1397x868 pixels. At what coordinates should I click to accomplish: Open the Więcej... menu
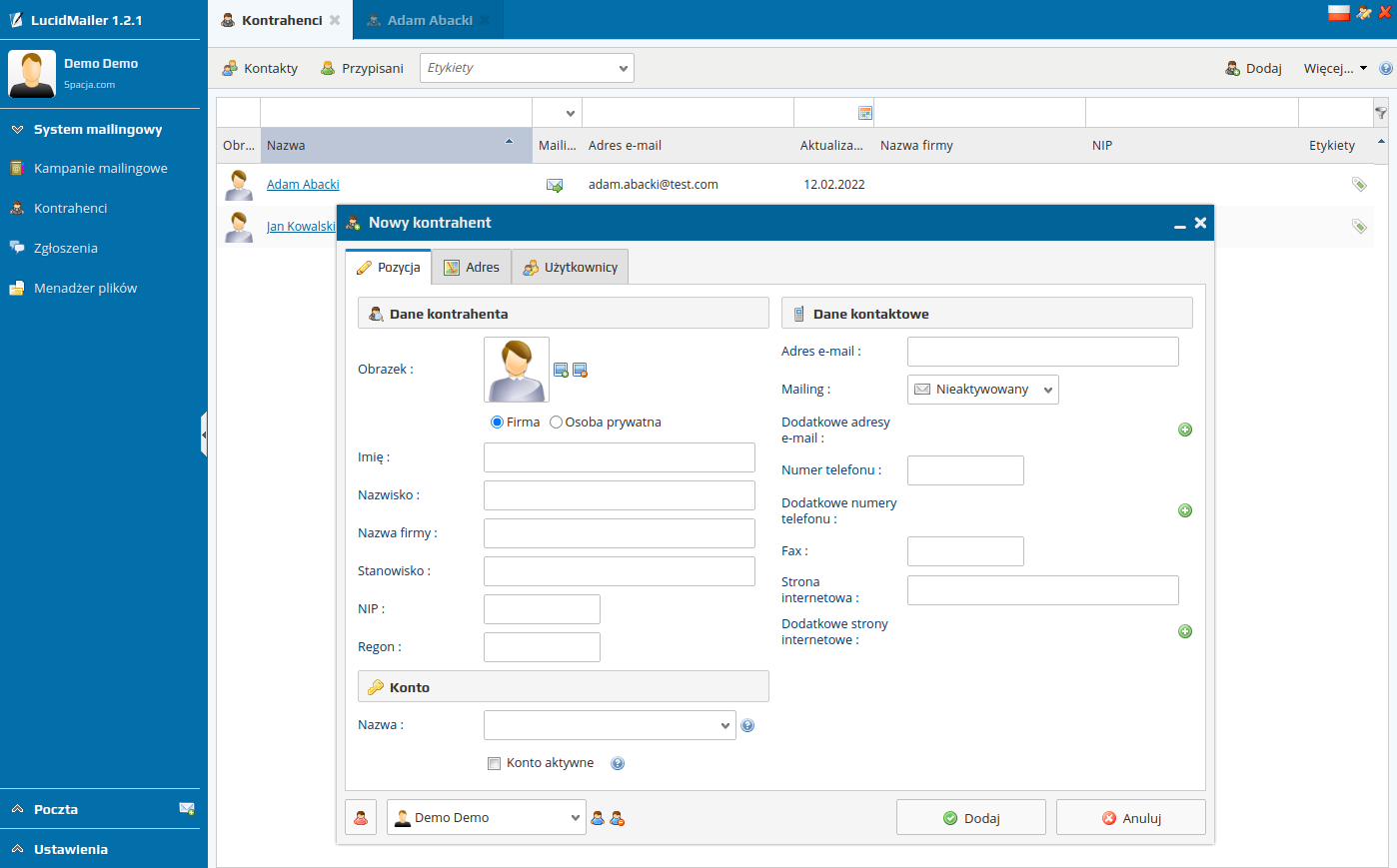1335,68
